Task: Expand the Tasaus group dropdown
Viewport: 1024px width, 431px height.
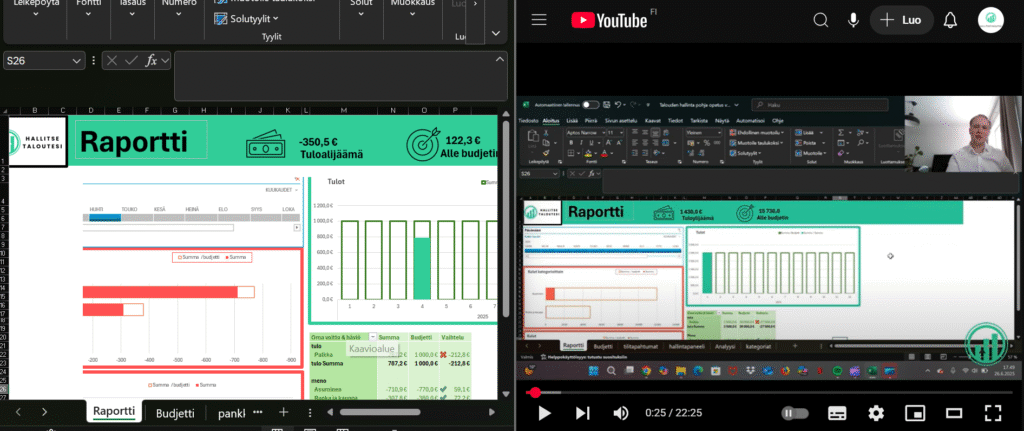Action: tap(132, 13)
